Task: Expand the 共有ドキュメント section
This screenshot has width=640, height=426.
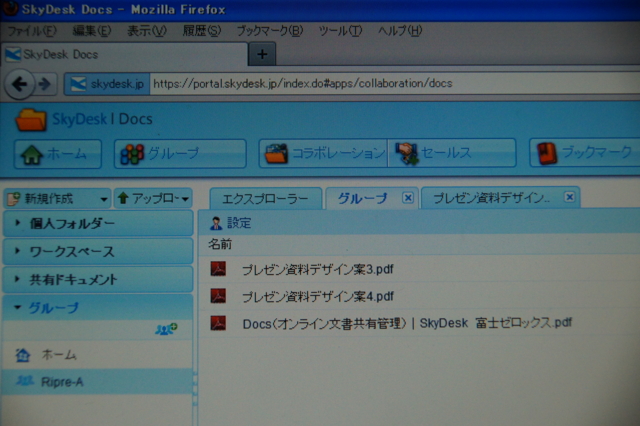Action: click(x=97, y=280)
